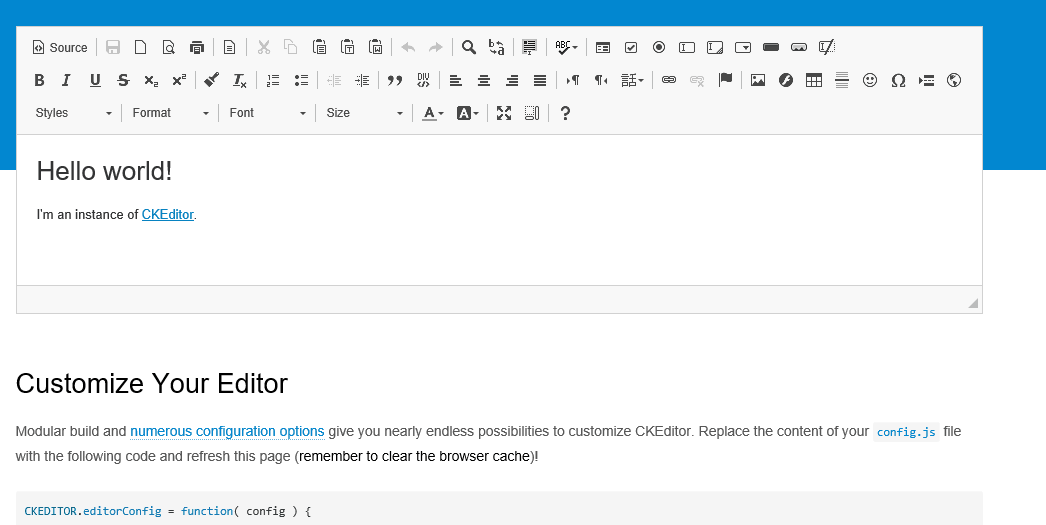1046x525 pixels.
Task: Insert a Form element icon
Action: 603,47
